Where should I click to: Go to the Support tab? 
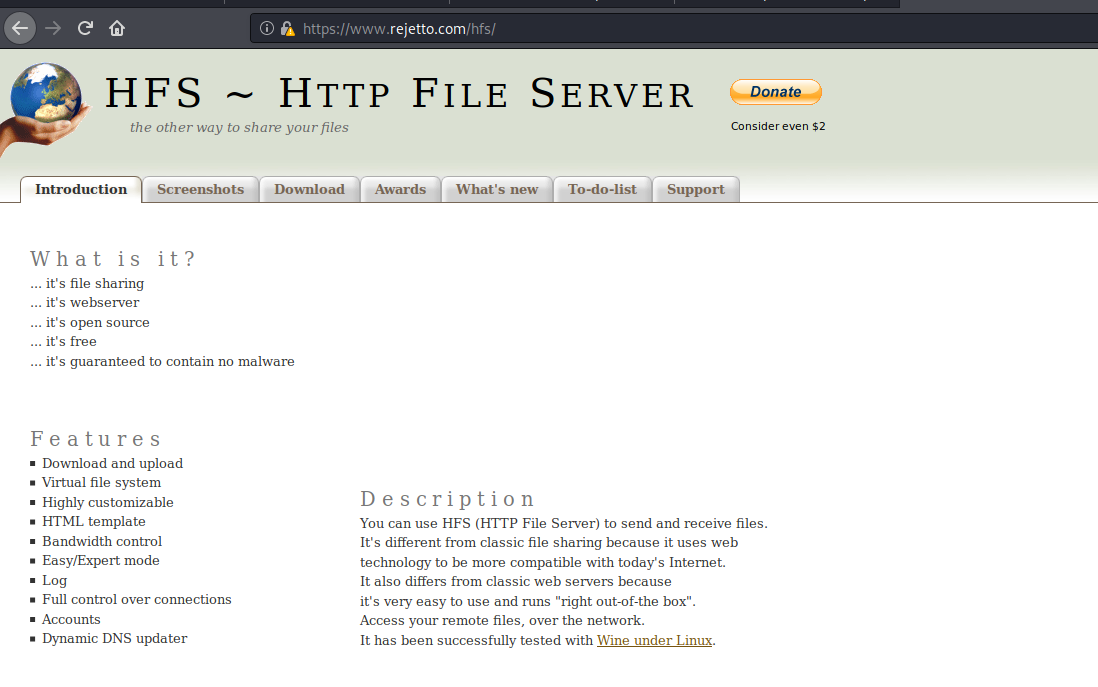click(696, 190)
